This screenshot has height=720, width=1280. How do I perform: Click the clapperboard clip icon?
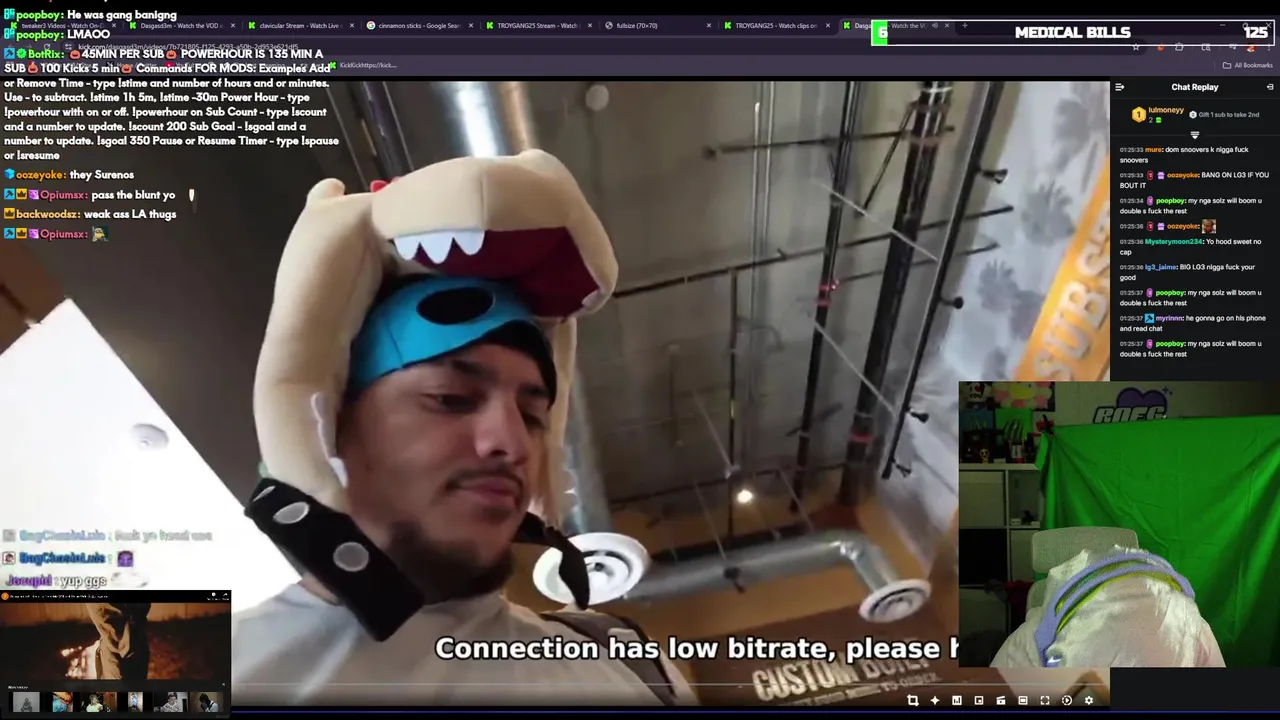point(1001,700)
